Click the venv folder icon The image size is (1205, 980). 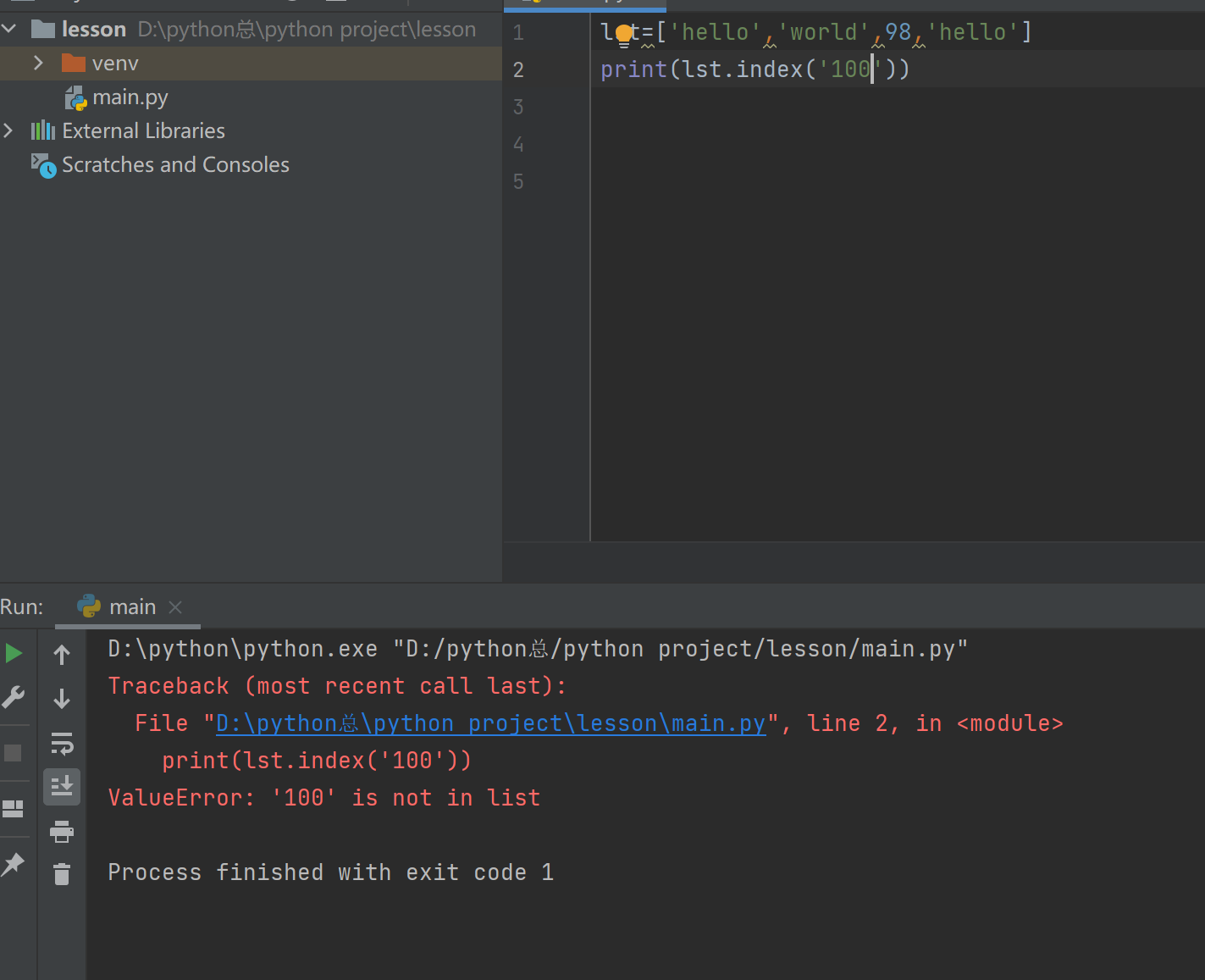74,64
